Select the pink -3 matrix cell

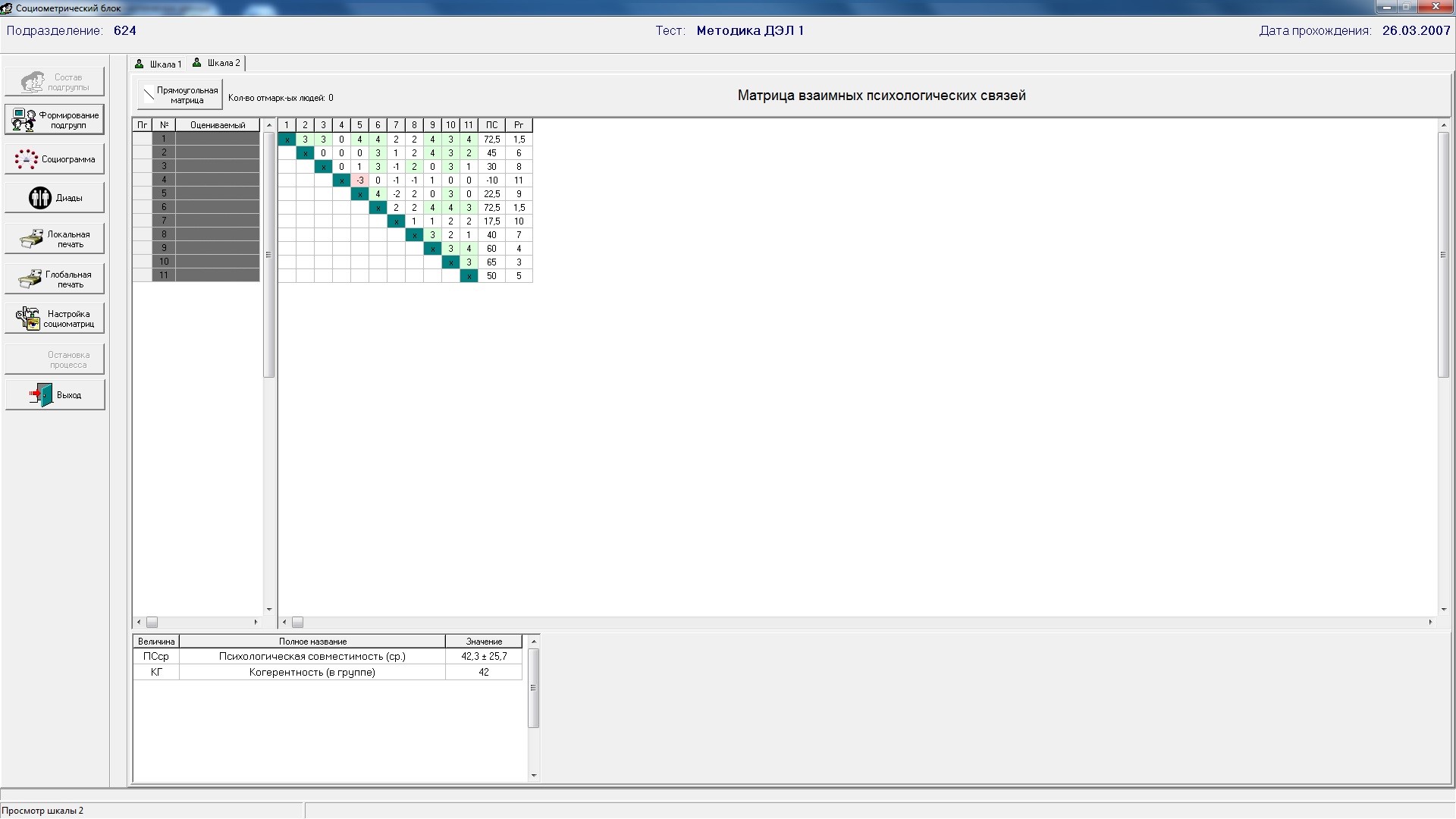pyautogui.click(x=359, y=180)
